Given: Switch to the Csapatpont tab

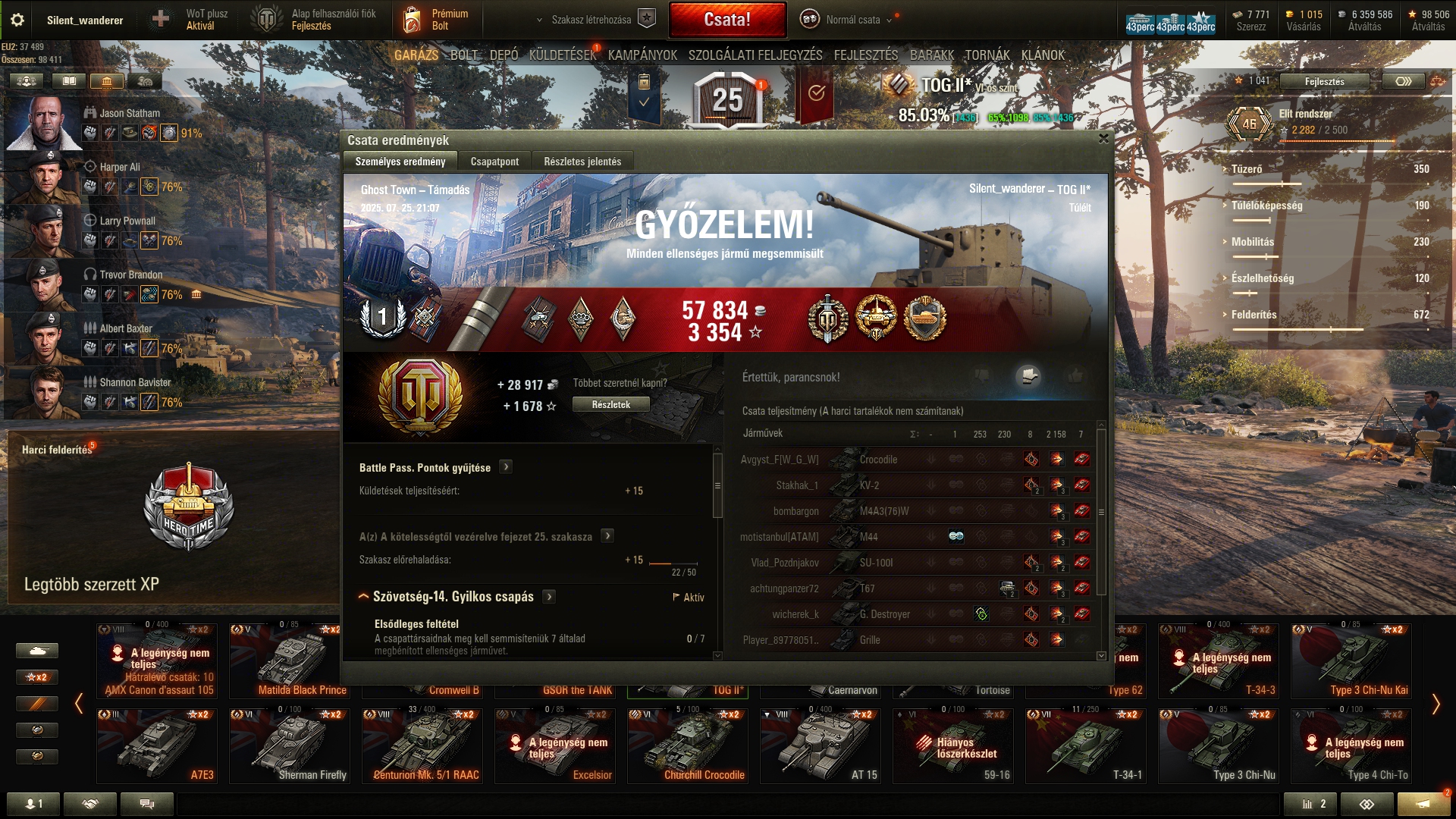Looking at the screenshot, I should coord(494,162).
